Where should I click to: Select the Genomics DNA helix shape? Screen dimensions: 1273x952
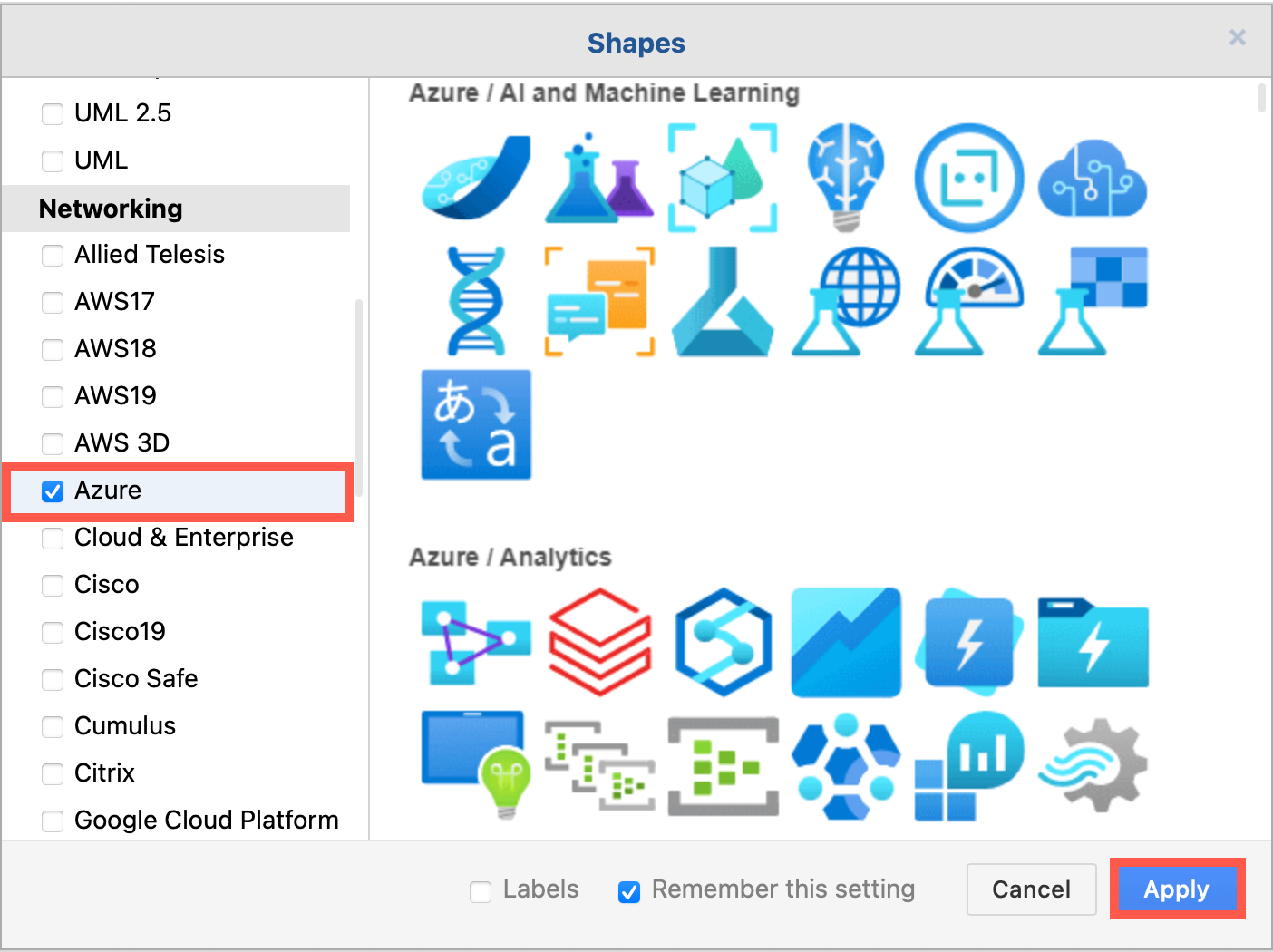(476, 299)
